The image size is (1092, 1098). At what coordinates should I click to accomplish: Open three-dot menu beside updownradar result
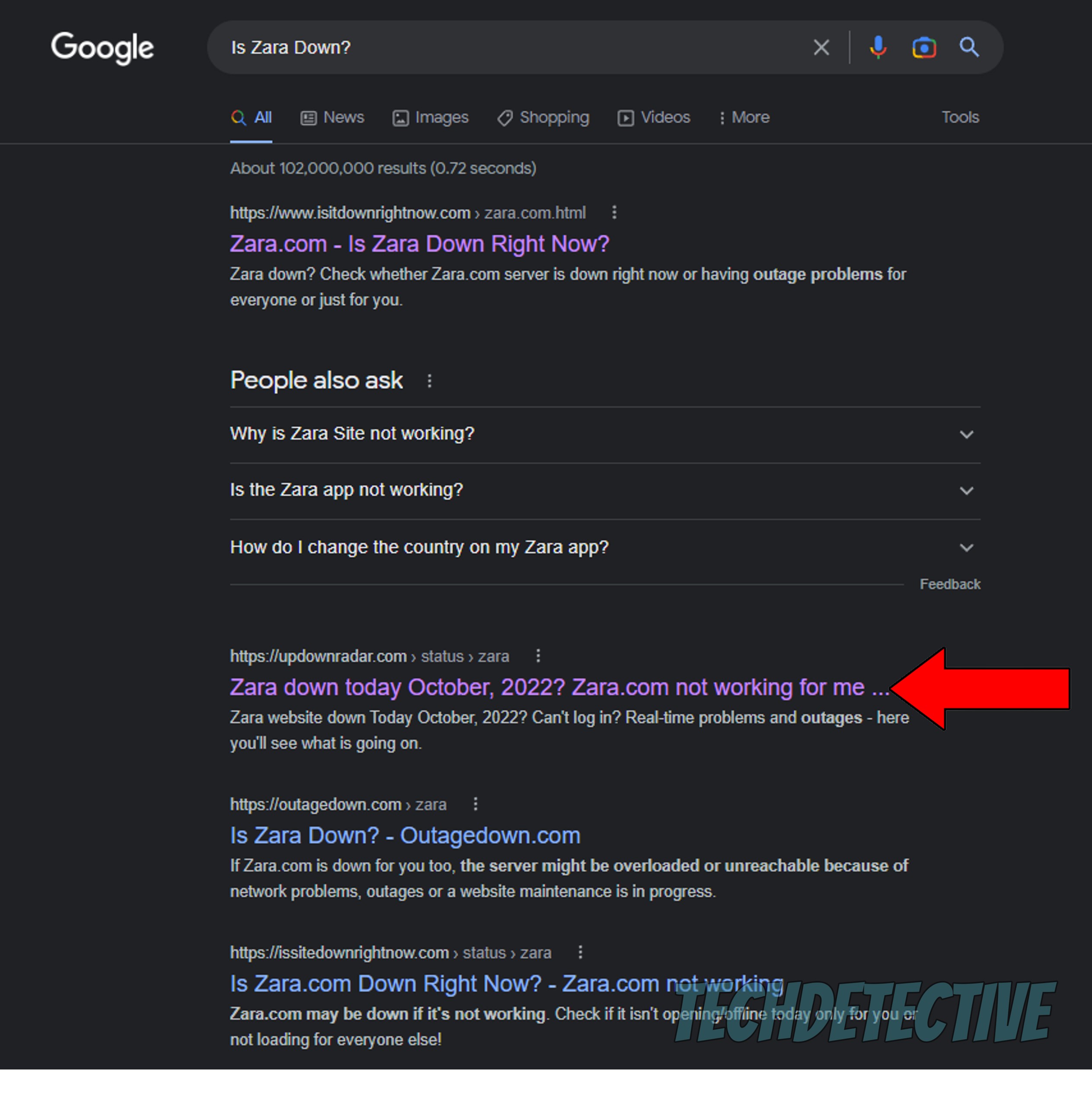coord(538,656)
